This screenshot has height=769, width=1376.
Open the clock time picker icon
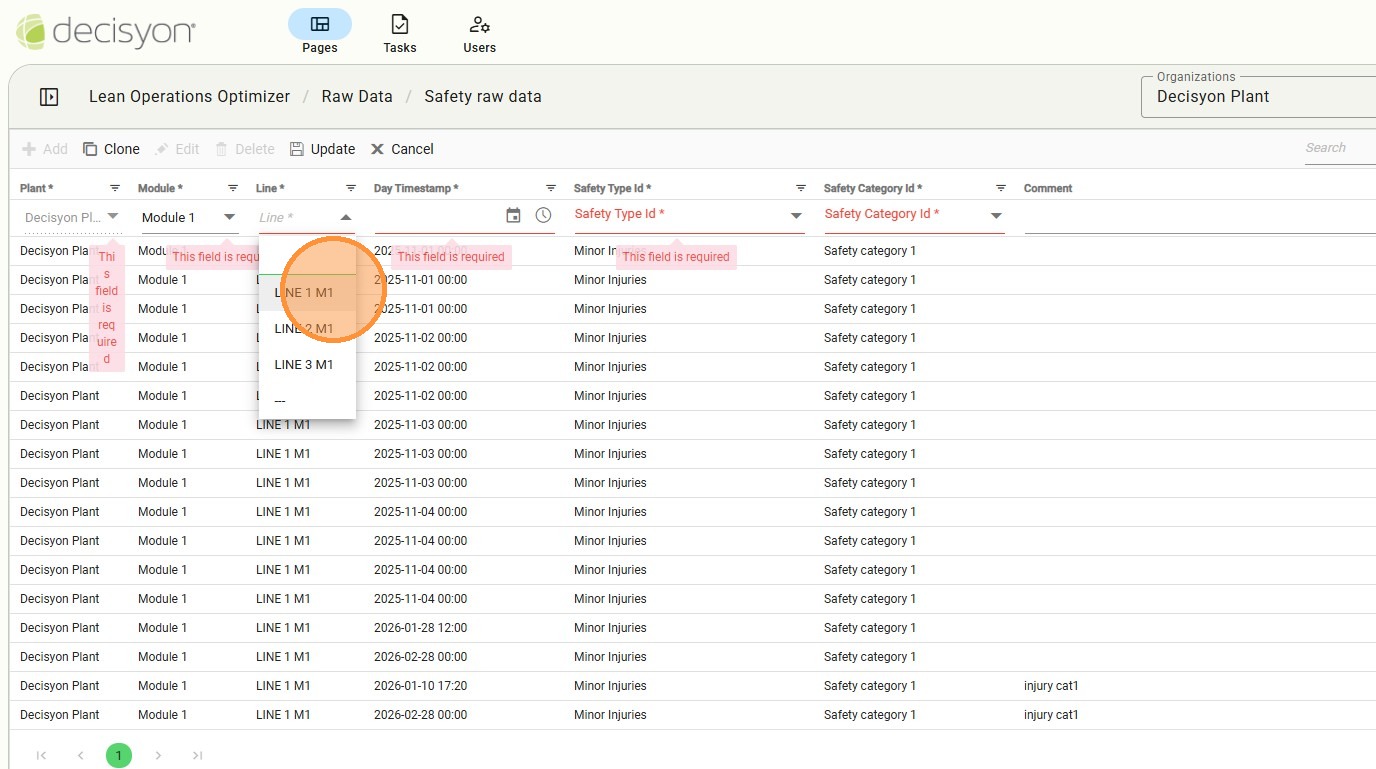point(543,215)
